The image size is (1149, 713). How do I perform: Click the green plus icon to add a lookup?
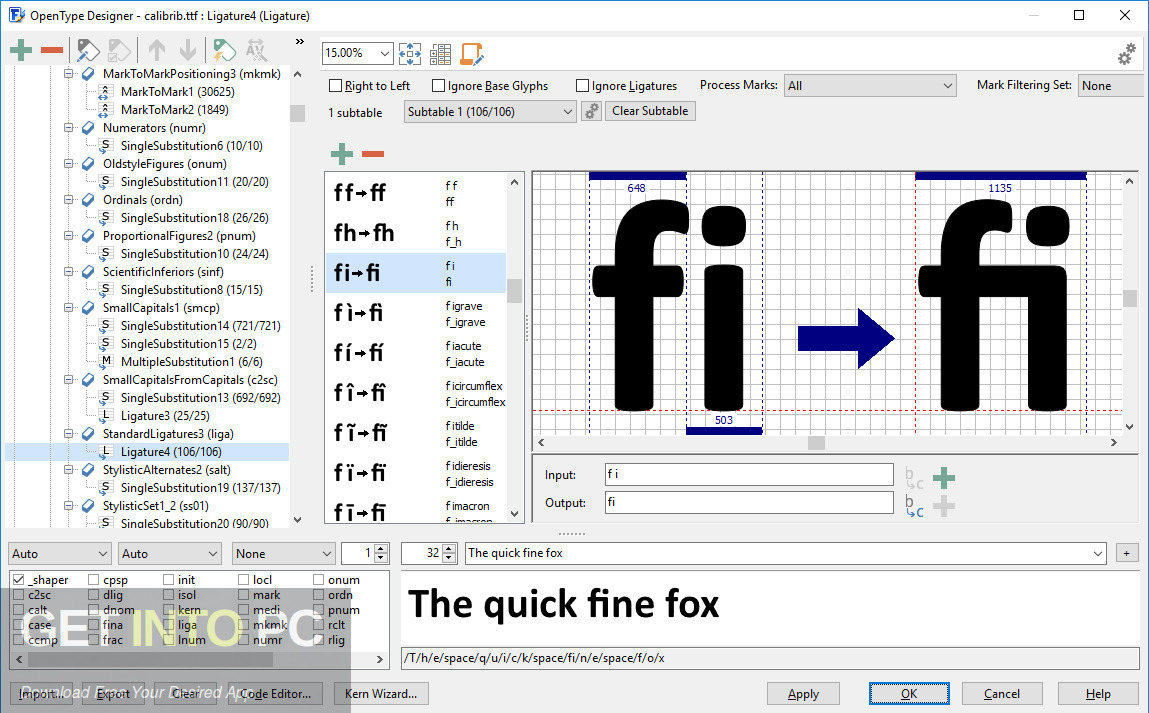21,50
